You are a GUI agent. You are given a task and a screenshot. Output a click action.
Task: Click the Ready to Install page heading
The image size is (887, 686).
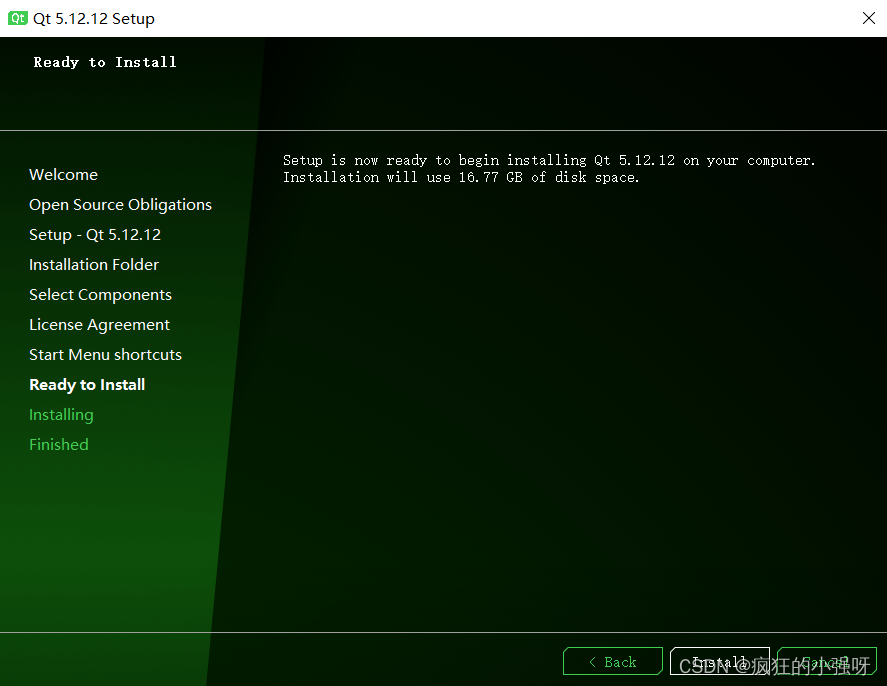click(105, 62)
